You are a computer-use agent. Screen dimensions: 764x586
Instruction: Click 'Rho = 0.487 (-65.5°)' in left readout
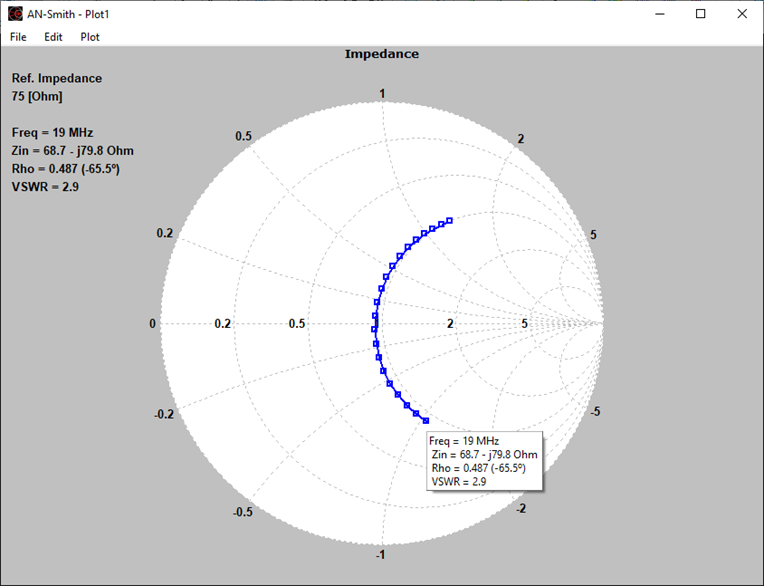pos(66,169)
